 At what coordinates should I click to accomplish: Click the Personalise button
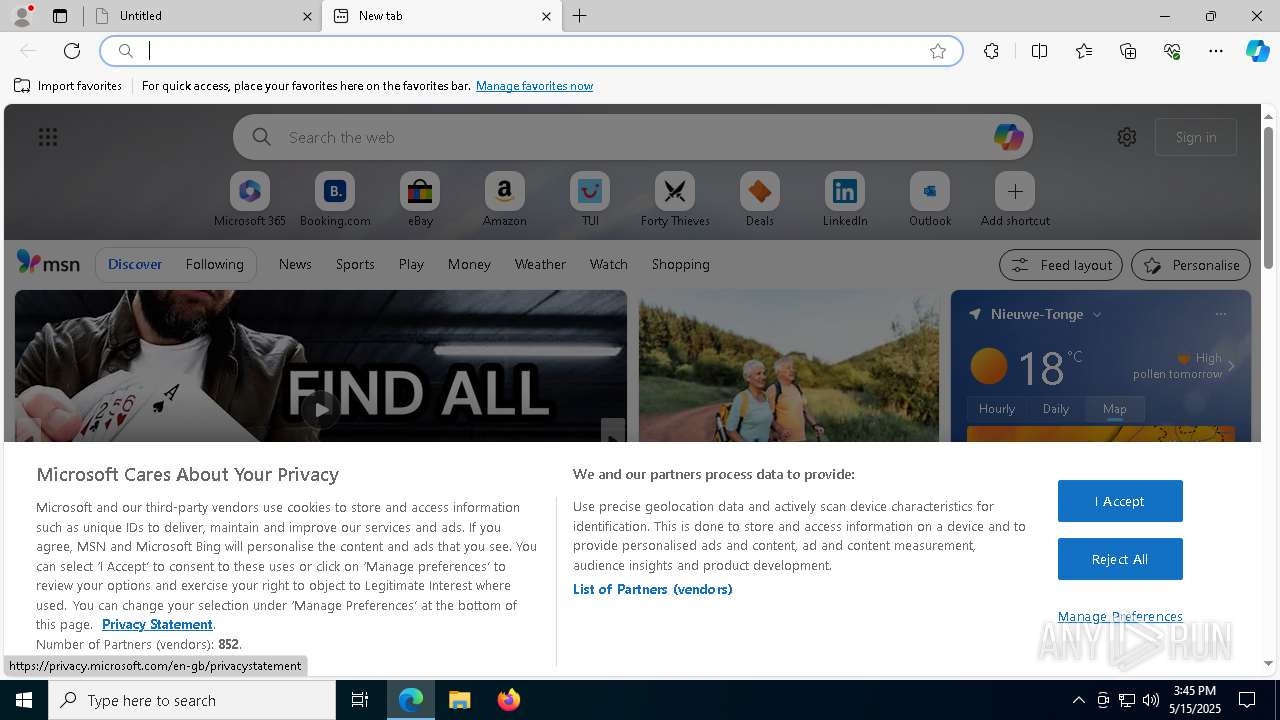pyautogui.click(x=1191, y=265)
